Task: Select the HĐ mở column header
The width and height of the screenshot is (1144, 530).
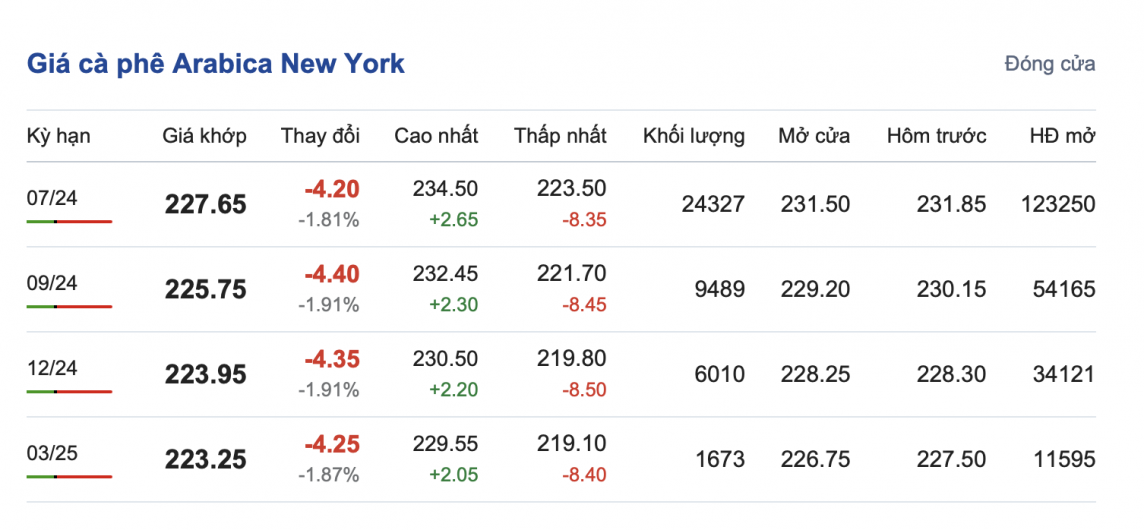Action: pos(1062,136)
